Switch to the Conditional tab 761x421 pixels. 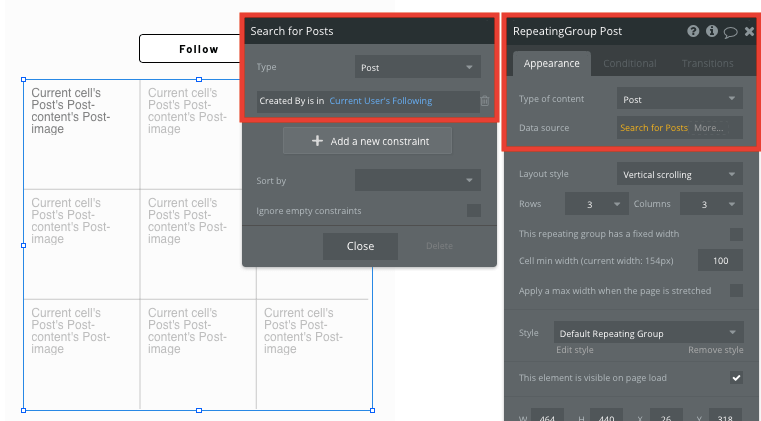pyautogui.click(x=629, y=64)
